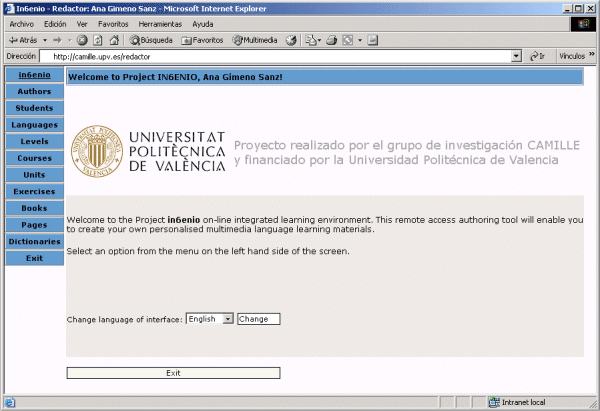Click the Atrás back button
600x411 pixels.
pyautogui.click(x=23, y=40)
